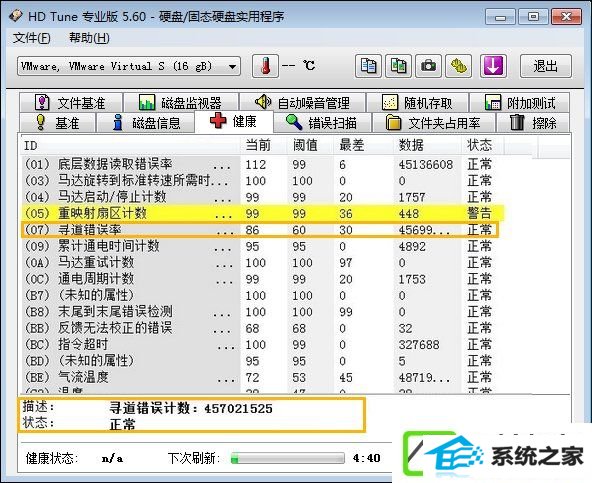The height and width of the screenshot is (483, 592).
Task: Open the 帮助(H) menu
Action: (89, 38)
